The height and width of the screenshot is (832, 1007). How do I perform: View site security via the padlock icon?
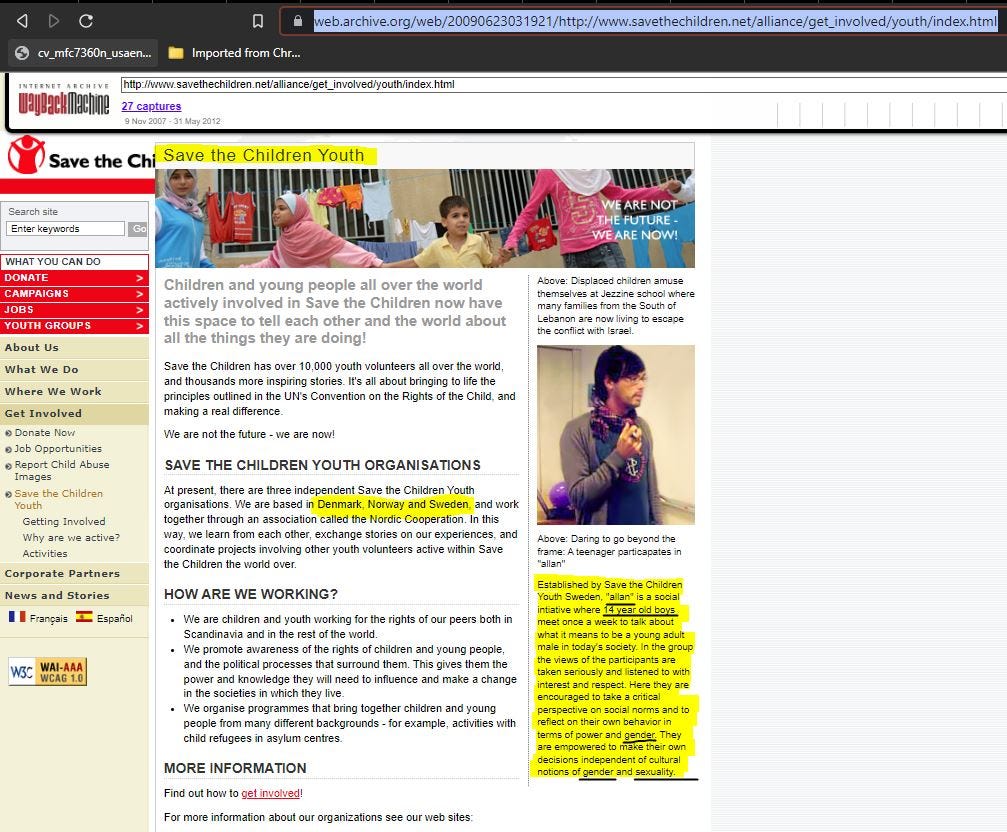point(297,21)
